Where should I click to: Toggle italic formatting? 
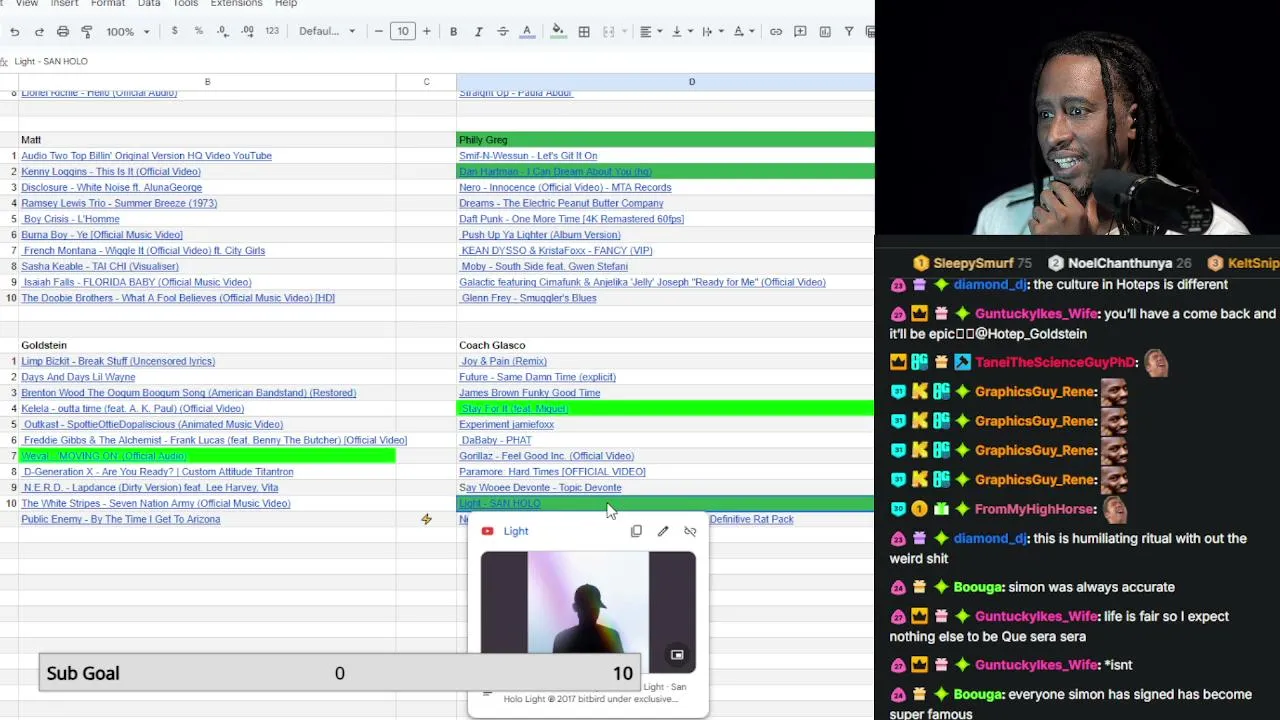(x=478, y=32)
